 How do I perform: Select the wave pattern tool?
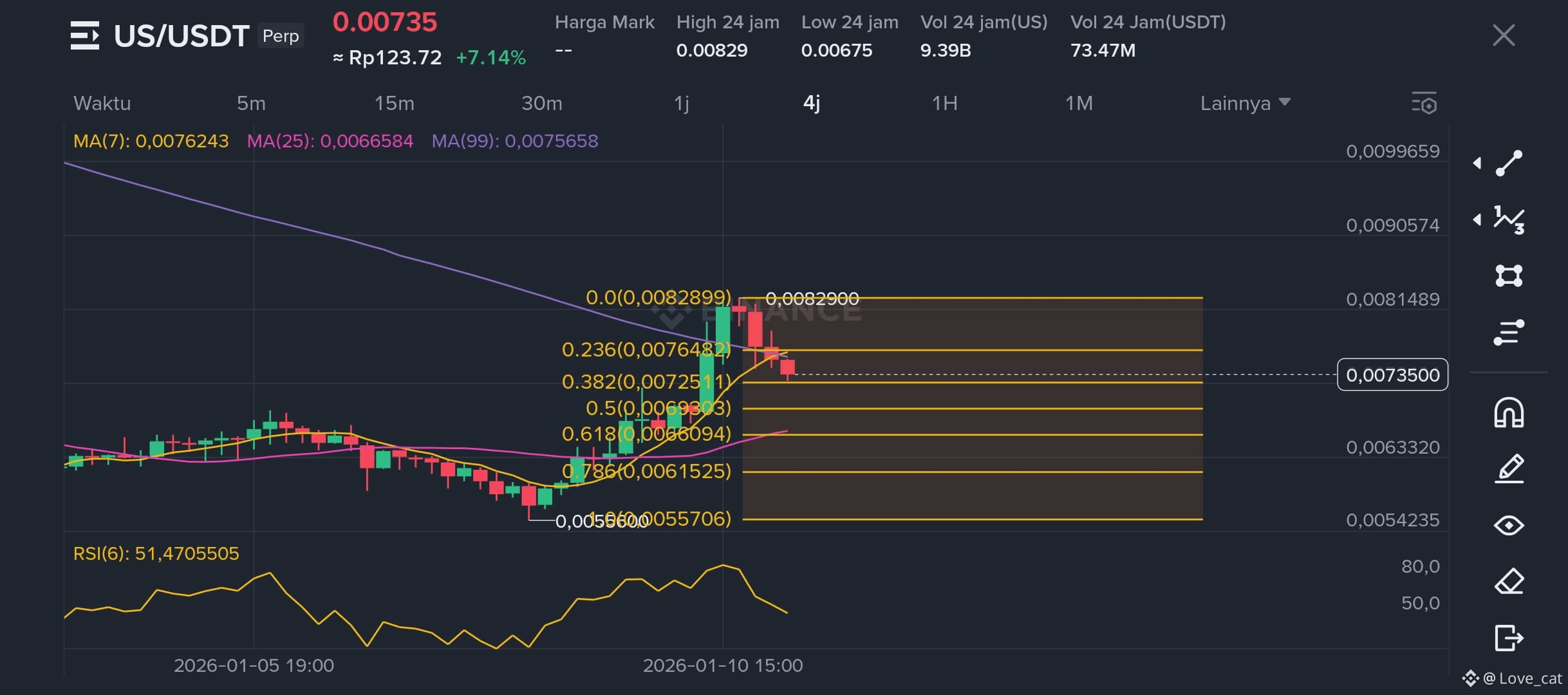point(1509,219)
